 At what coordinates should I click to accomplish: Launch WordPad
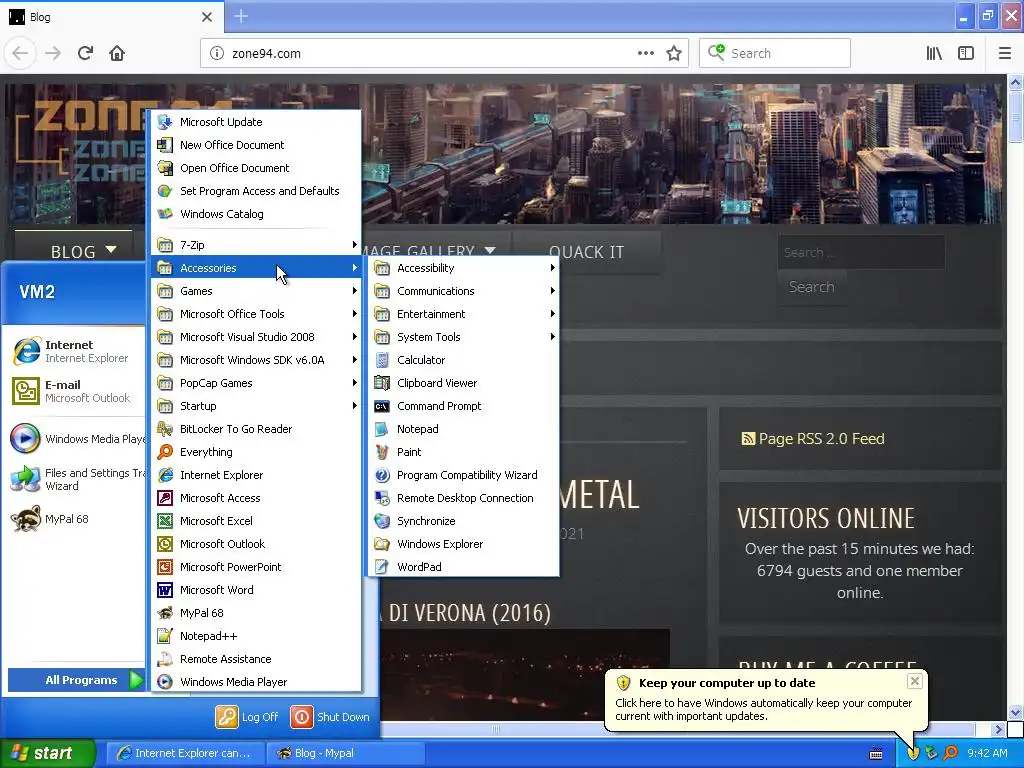tap(463, 566)
